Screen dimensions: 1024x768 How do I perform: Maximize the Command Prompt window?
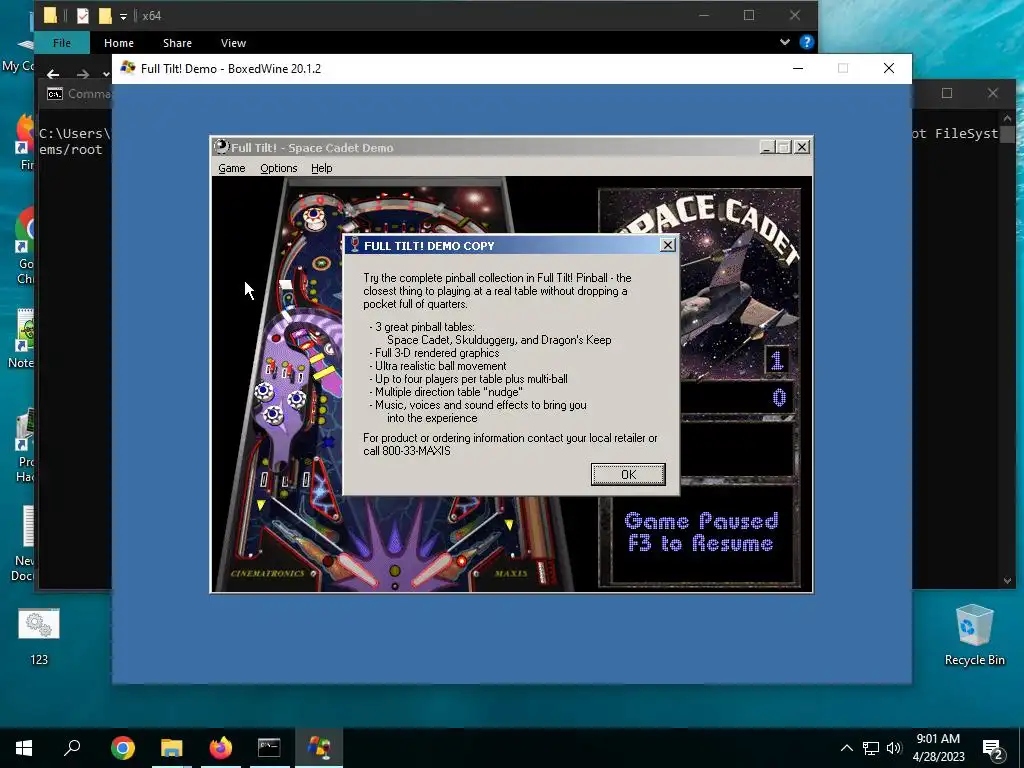[947, 93]
